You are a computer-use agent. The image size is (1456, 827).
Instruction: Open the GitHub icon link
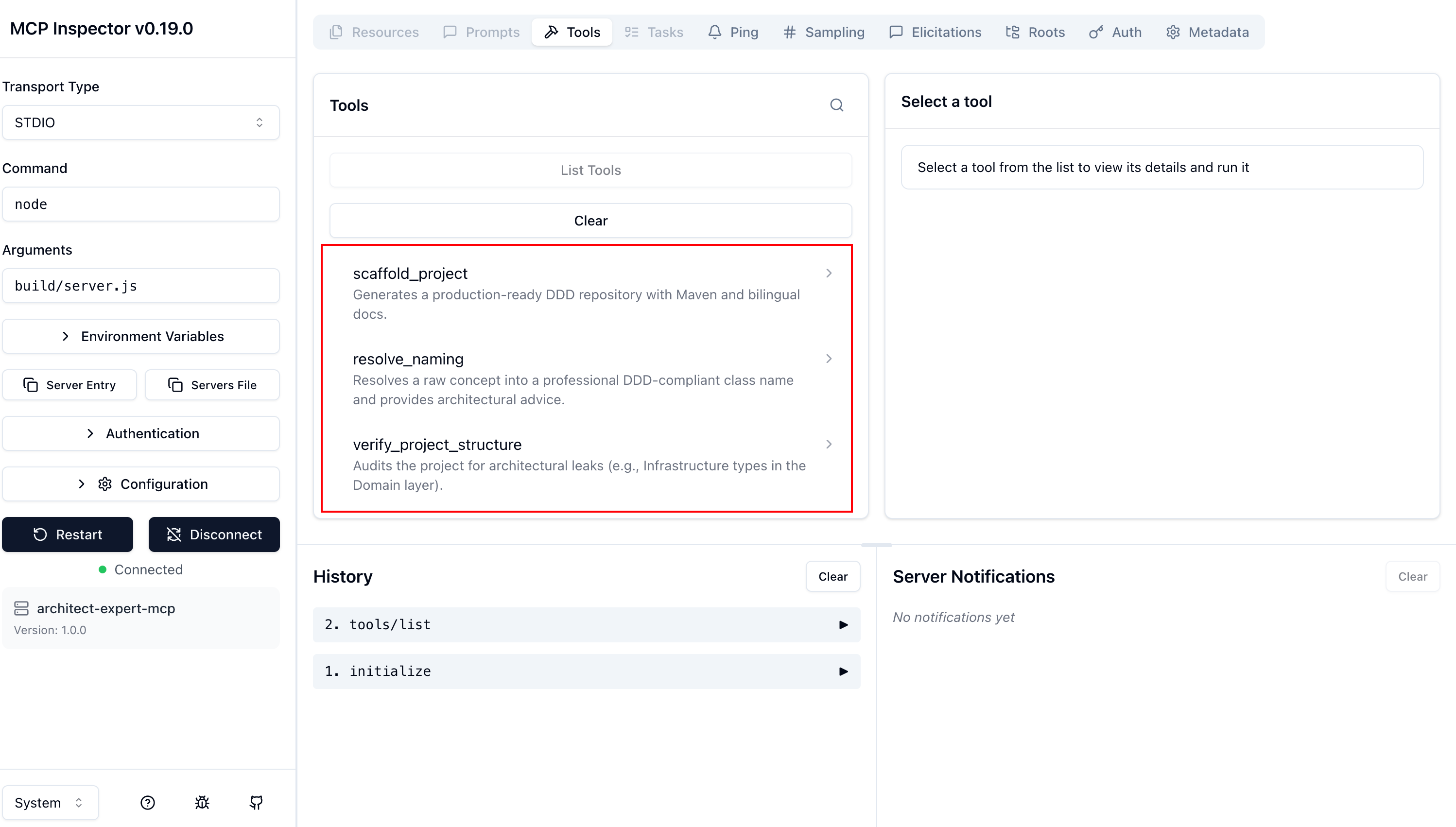point(256,803)
